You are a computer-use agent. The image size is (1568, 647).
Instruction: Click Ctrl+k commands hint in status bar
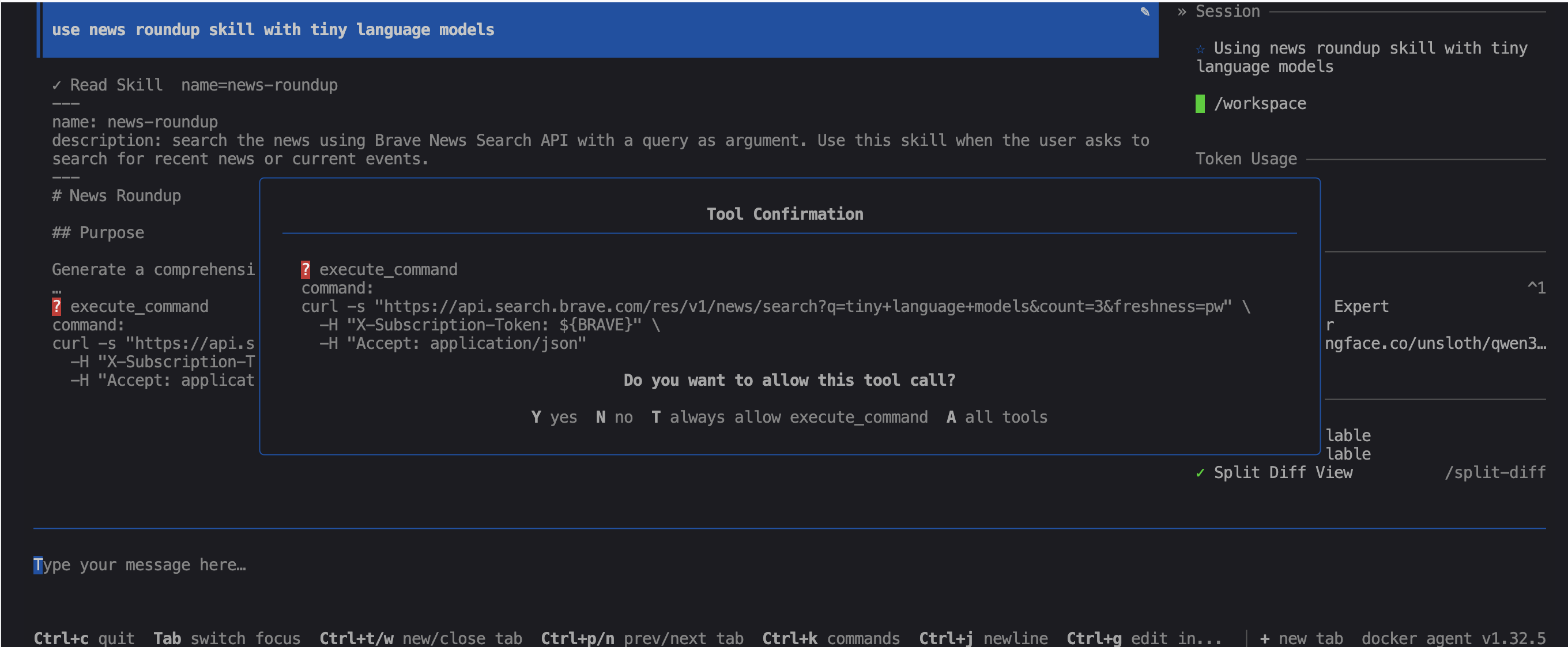(830, 638)
